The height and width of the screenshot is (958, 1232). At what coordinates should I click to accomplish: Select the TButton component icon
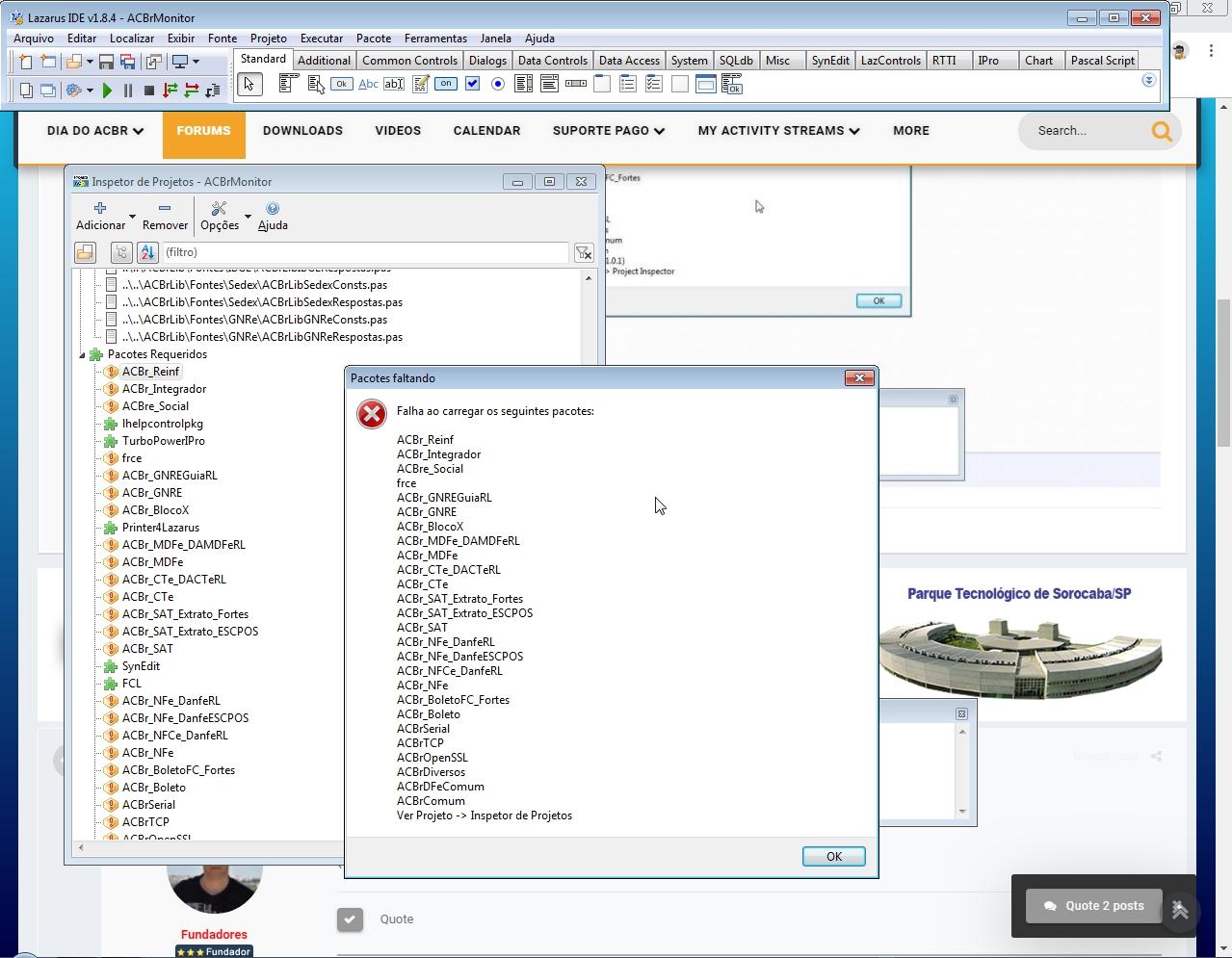point(341,85)
